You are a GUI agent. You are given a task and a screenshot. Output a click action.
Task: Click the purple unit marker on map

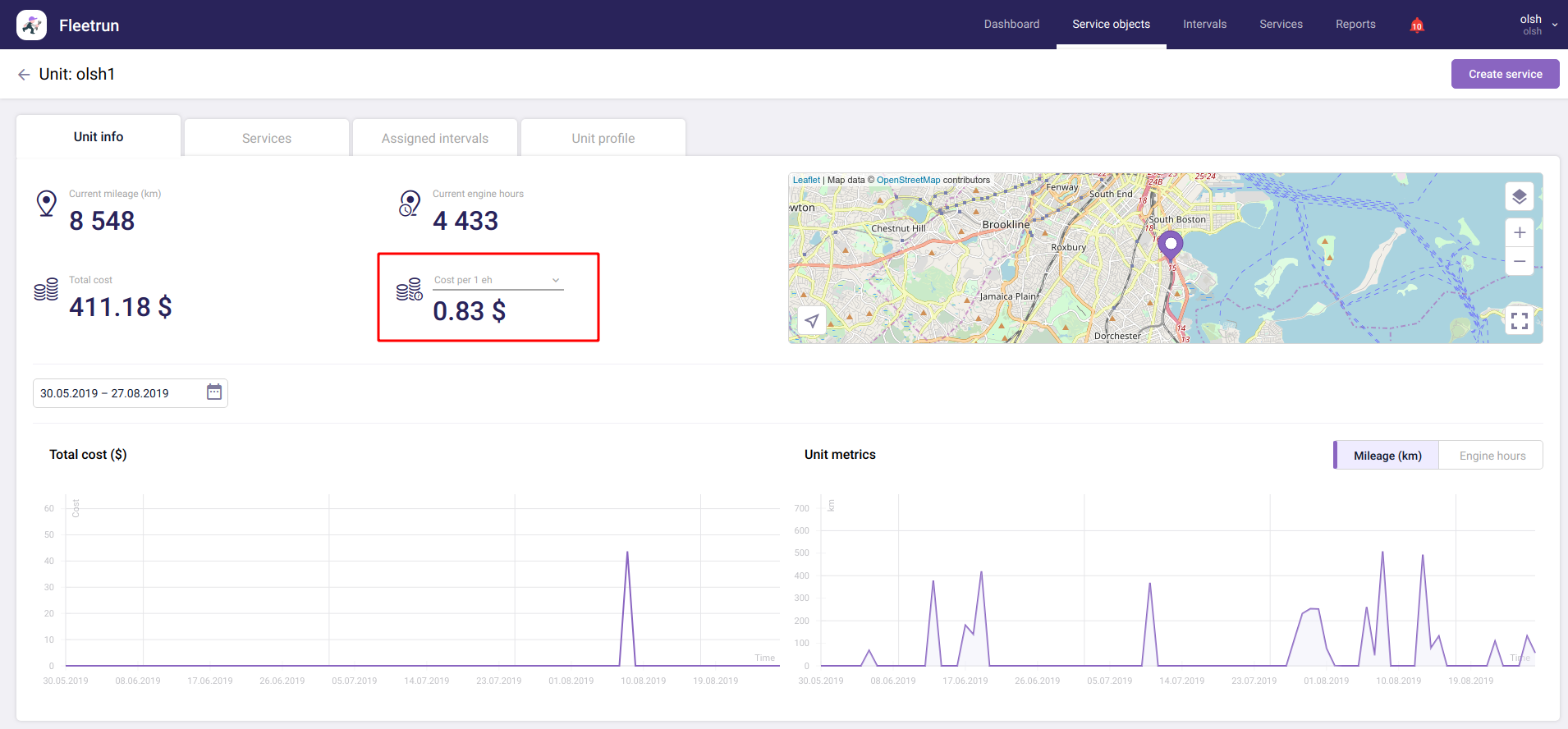tap(1170, 244)
